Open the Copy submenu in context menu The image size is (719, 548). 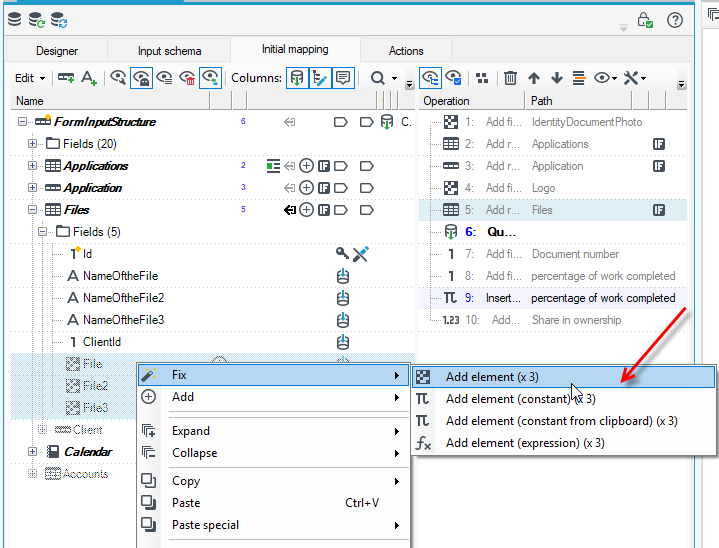coord(273,481)
